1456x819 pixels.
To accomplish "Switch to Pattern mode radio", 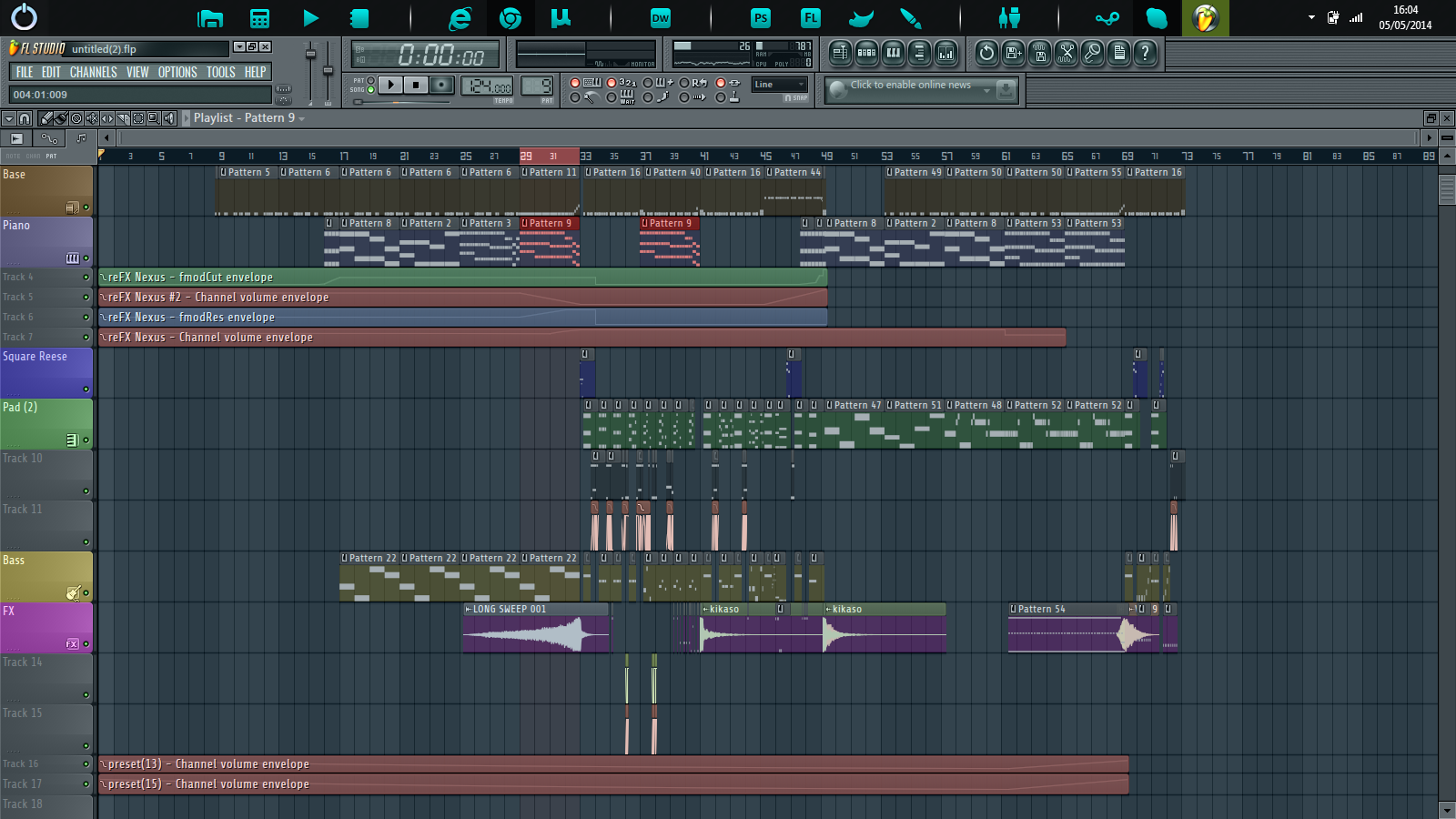I will pyautogui.click(x=370, y=80).
